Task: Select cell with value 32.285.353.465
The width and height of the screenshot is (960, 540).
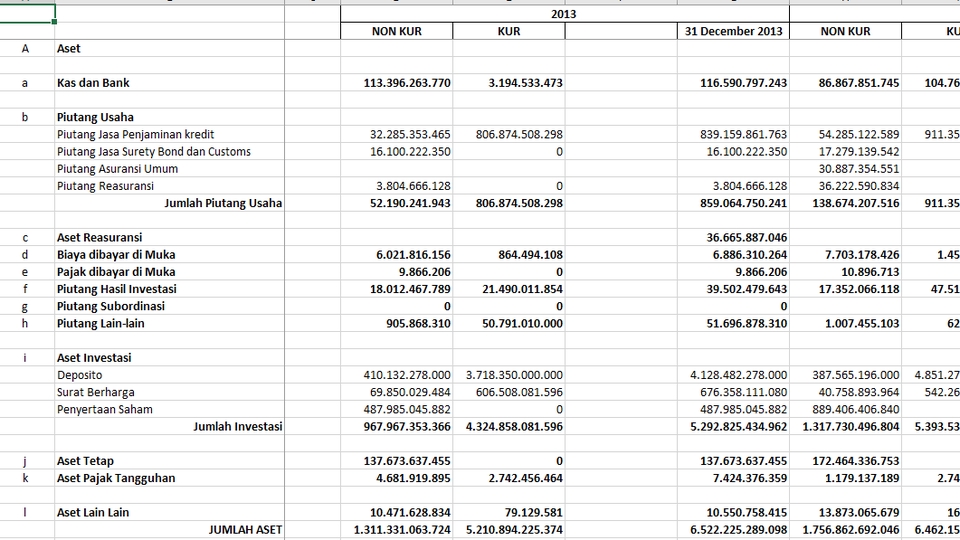Action: (x=397, y=134)
